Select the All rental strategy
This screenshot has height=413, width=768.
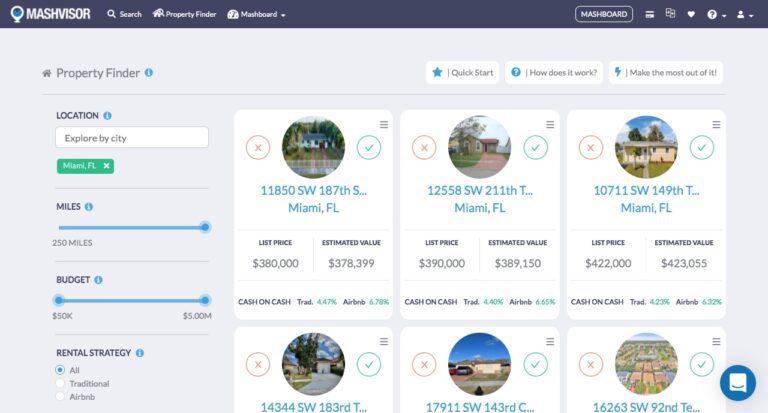point(60,370)
